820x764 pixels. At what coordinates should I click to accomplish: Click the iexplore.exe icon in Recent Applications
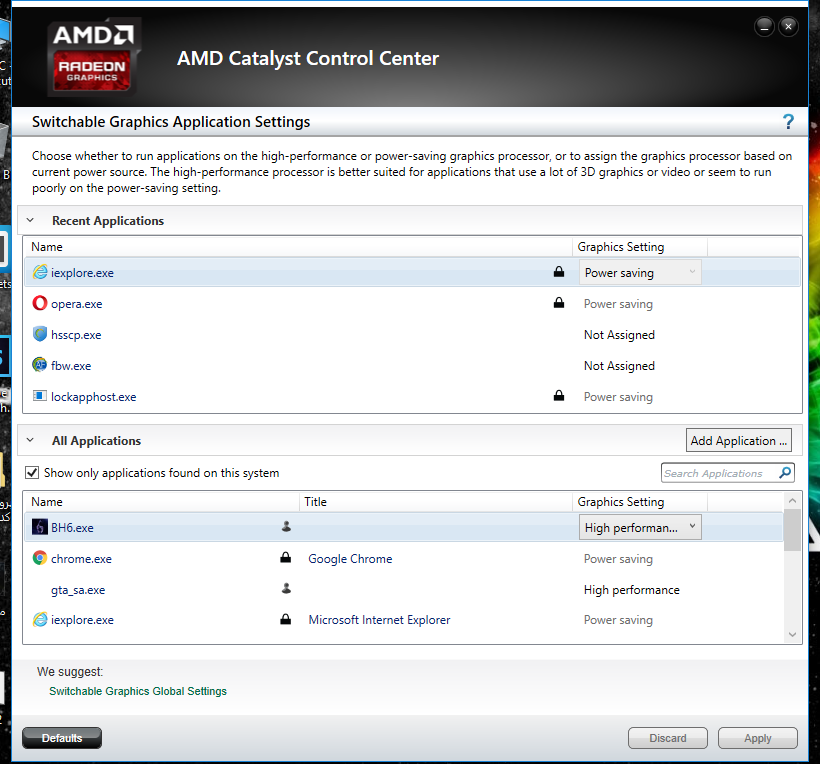40,272
